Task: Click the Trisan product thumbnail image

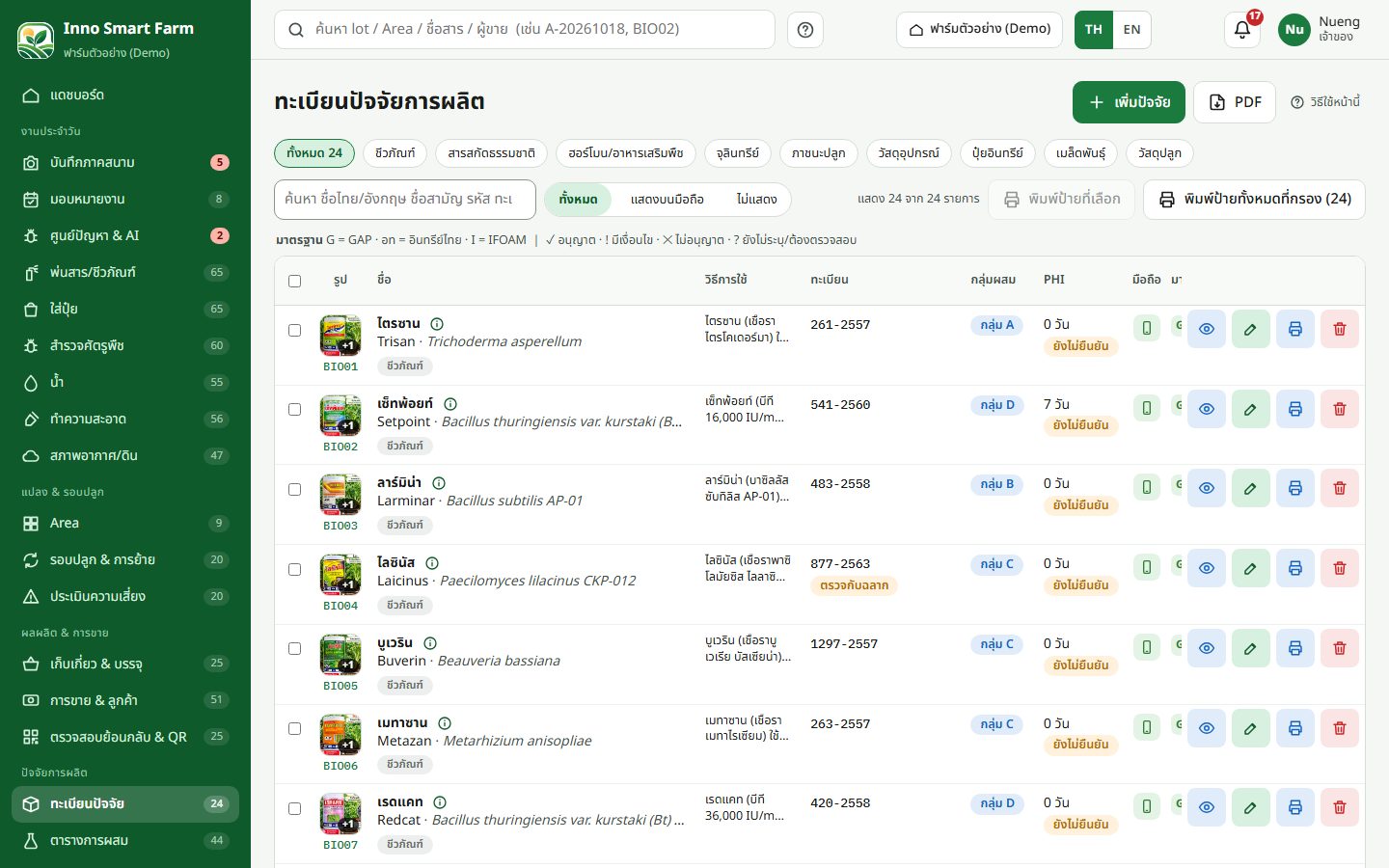Action: [x=340, y=336]
